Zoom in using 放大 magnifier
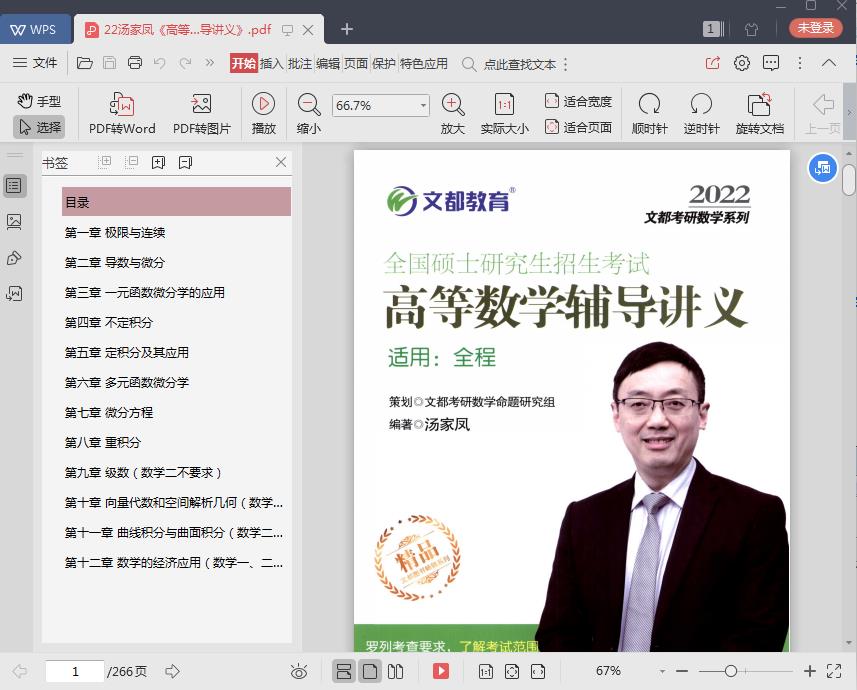 coord(453,114)
